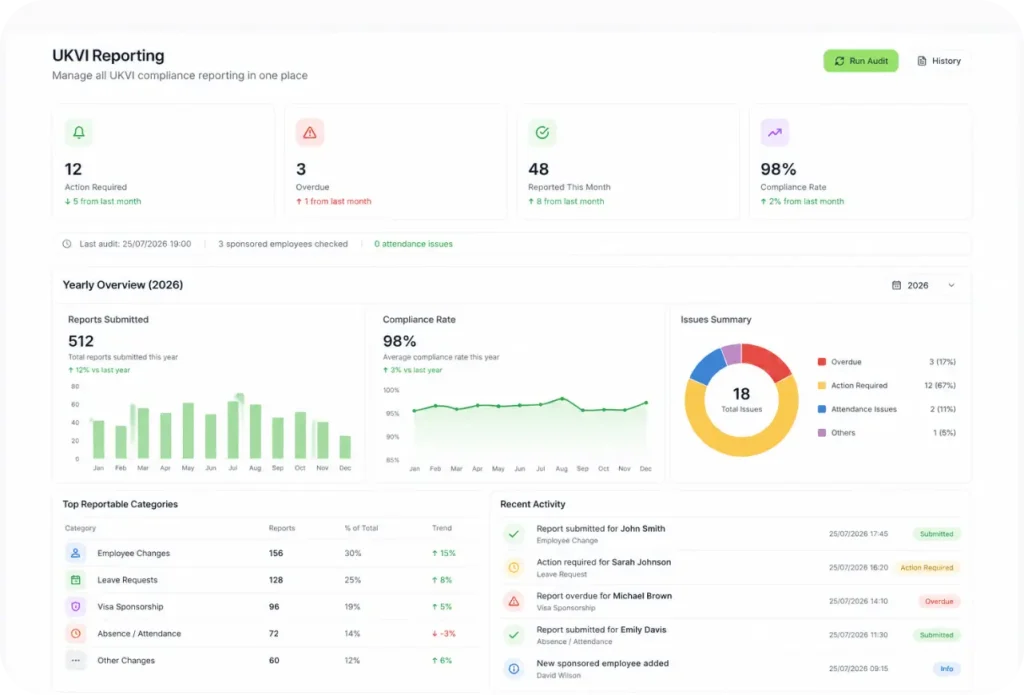1024x695 pixels.
Task: Select the yellow Action Required legend swatch
Action: click(822, 385)
